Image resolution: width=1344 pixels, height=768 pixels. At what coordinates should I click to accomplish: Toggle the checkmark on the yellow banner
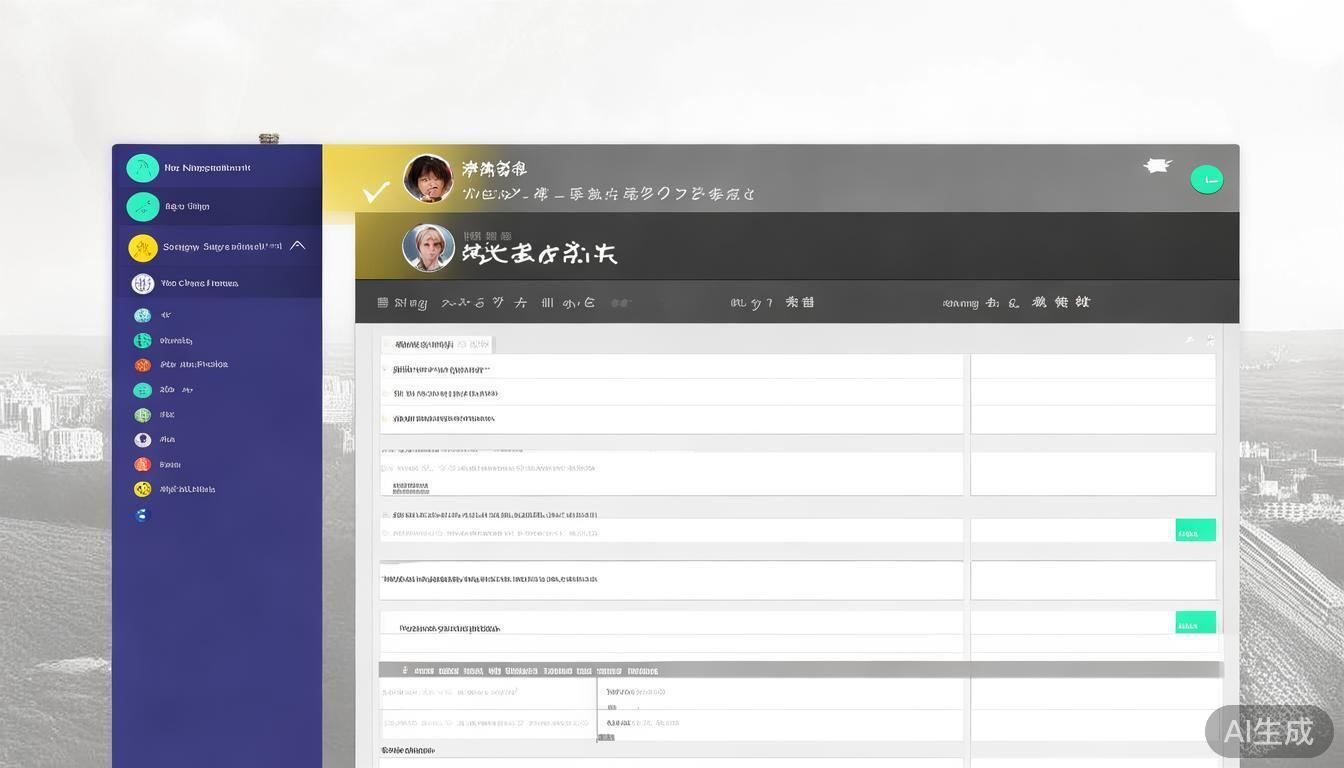[x=374, y=190]
